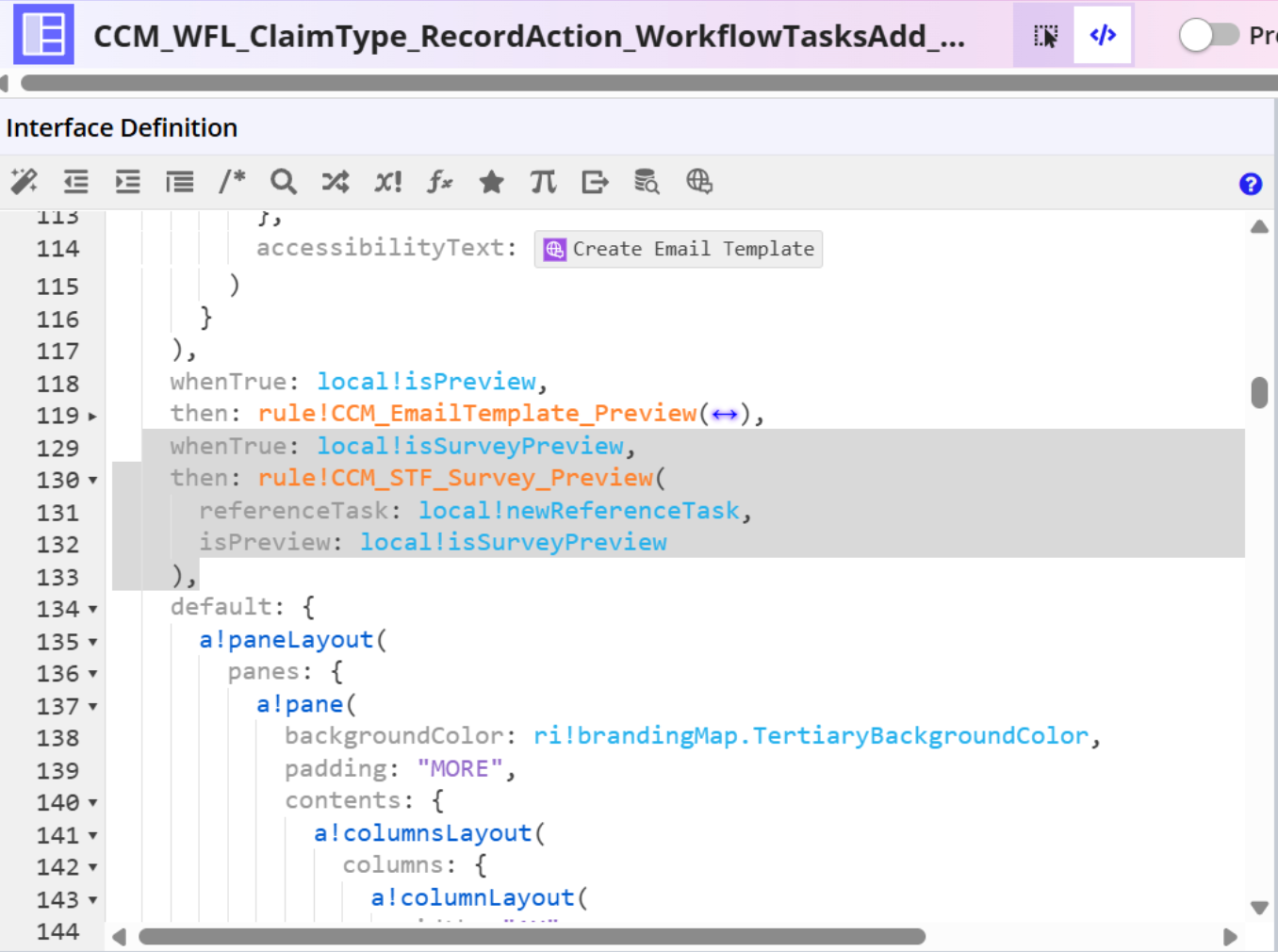Click the star icon in editor toolbar

pyautogui.click(x=492, y=181)
